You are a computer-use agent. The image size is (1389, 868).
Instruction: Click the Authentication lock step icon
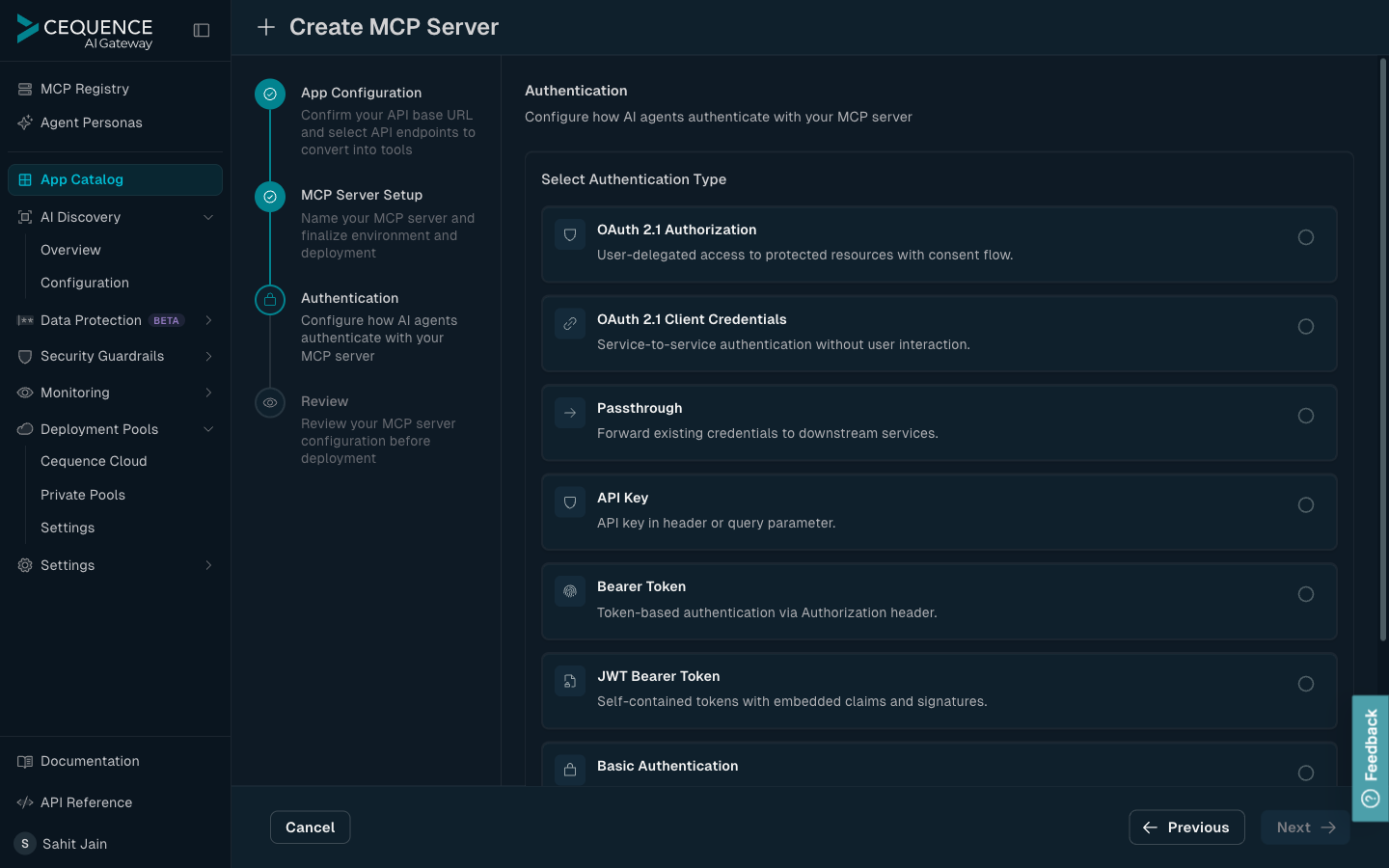point(270,300)
